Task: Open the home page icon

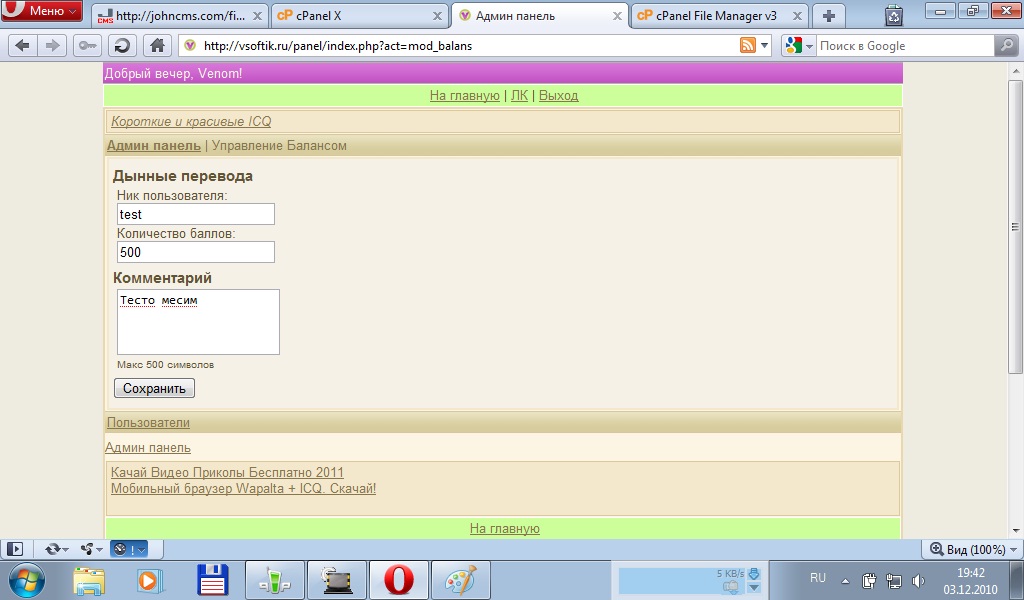Action: (x=157, y=46)
